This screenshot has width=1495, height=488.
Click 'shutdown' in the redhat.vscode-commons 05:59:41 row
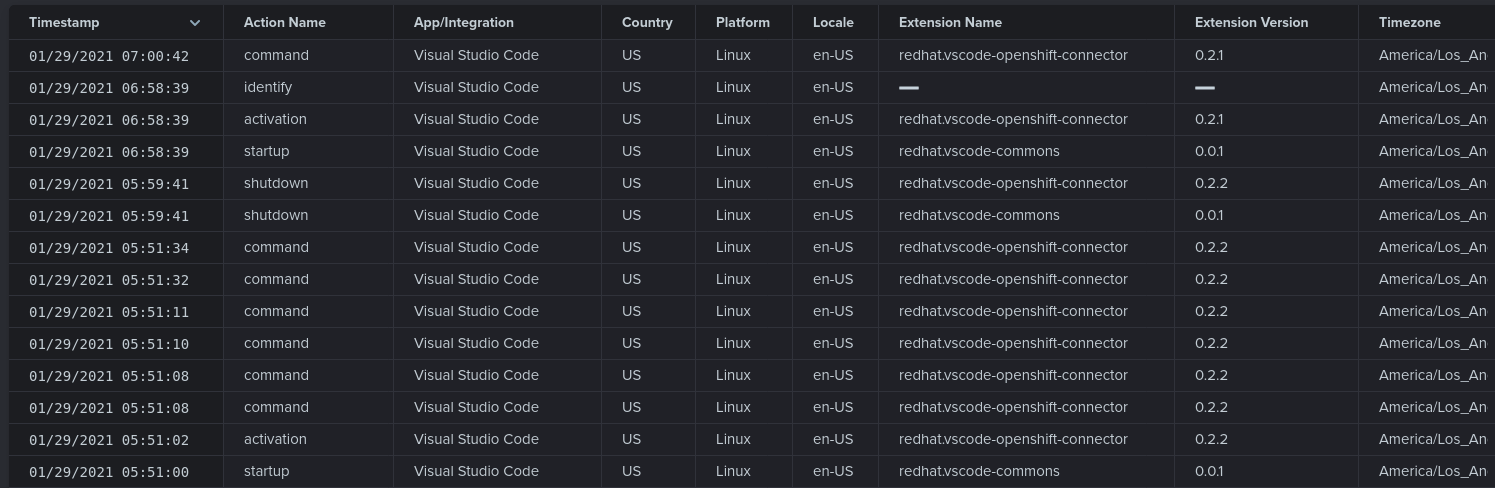(x=276, y=215)
